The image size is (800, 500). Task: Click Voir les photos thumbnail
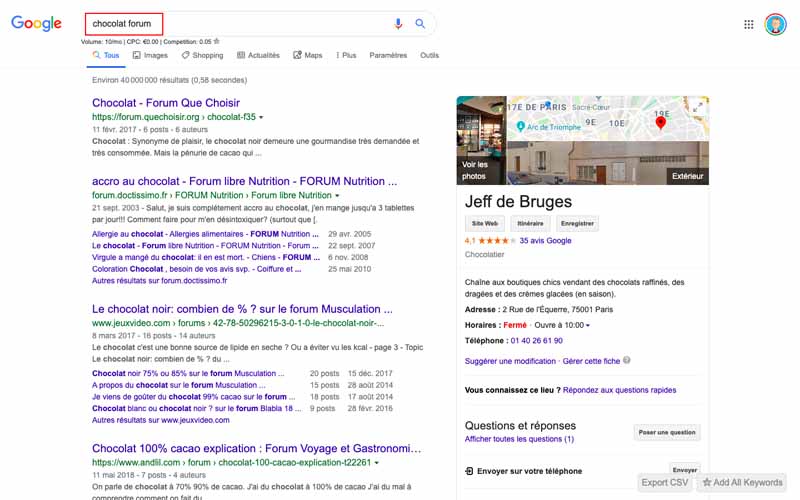[x=481, y=140]
